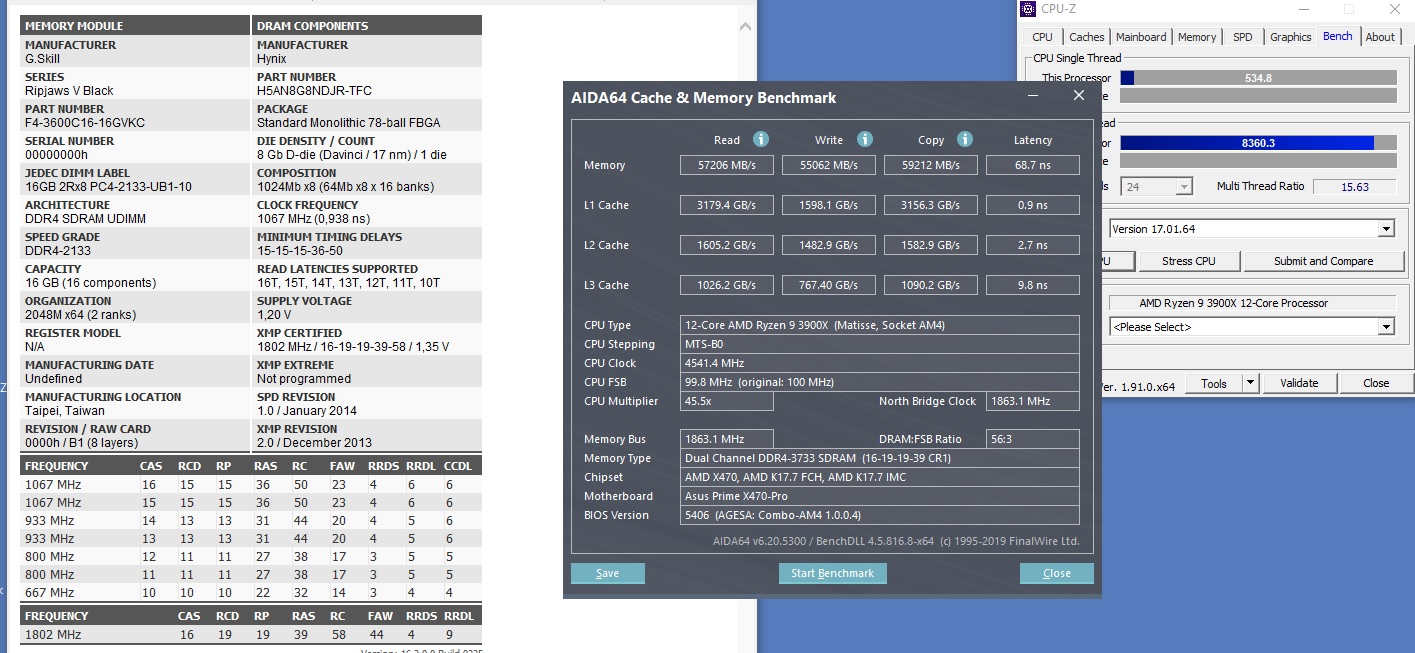Click North Bridge Clock 1863.1 MHz value
1415x653 pixels.
1033,401
